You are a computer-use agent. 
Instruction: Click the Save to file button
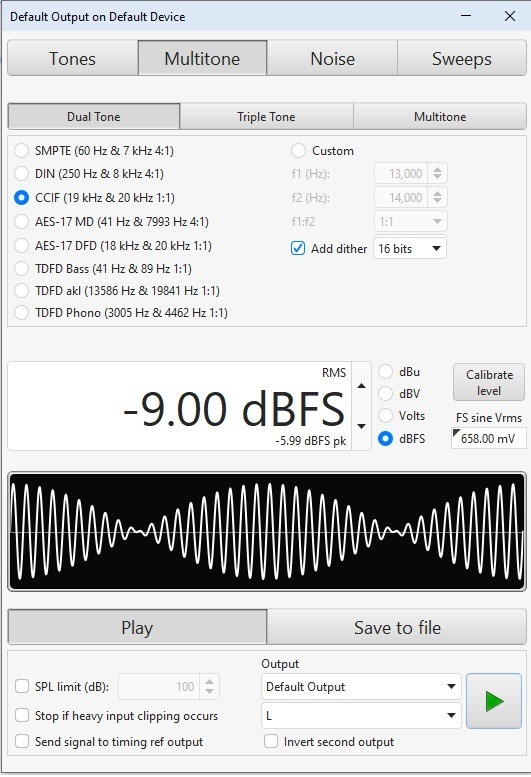tap(397, 627)
